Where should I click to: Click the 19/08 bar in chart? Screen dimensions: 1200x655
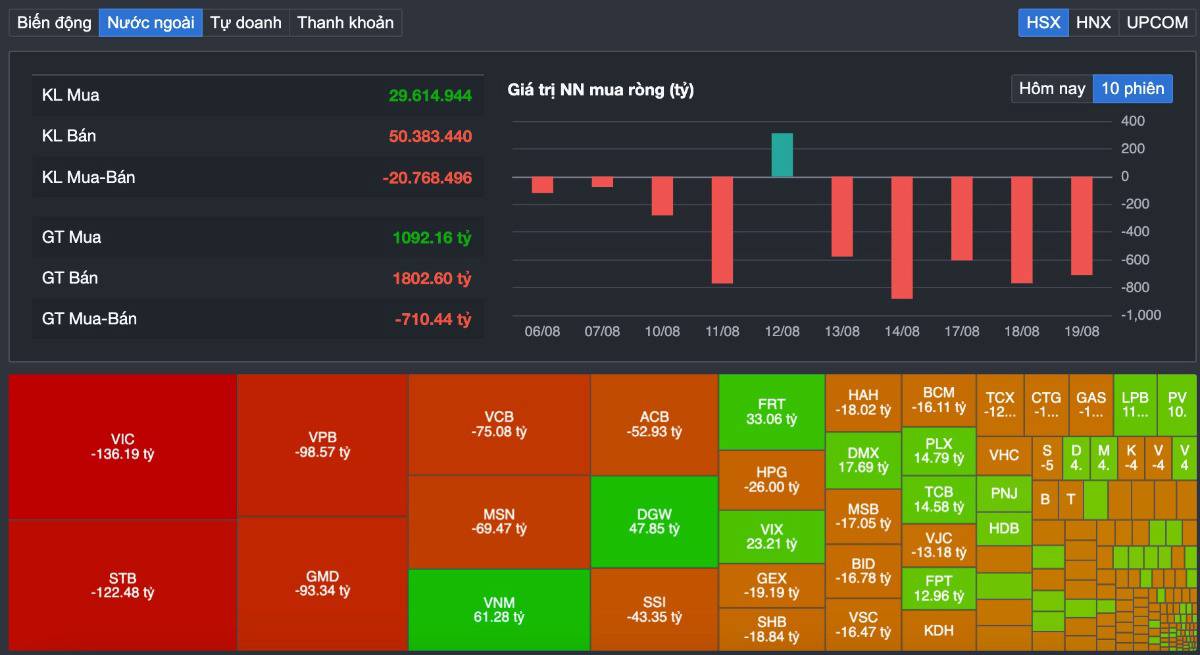(x=1082, y=226)
